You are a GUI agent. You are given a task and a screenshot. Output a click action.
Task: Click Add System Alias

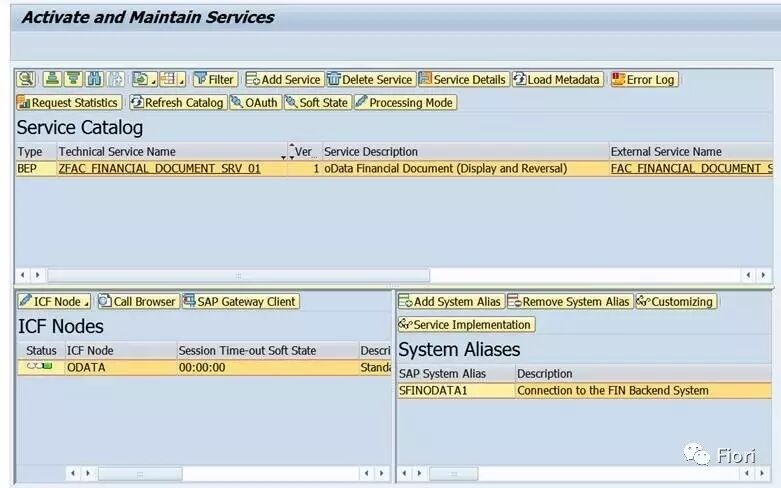pos(451,301)
